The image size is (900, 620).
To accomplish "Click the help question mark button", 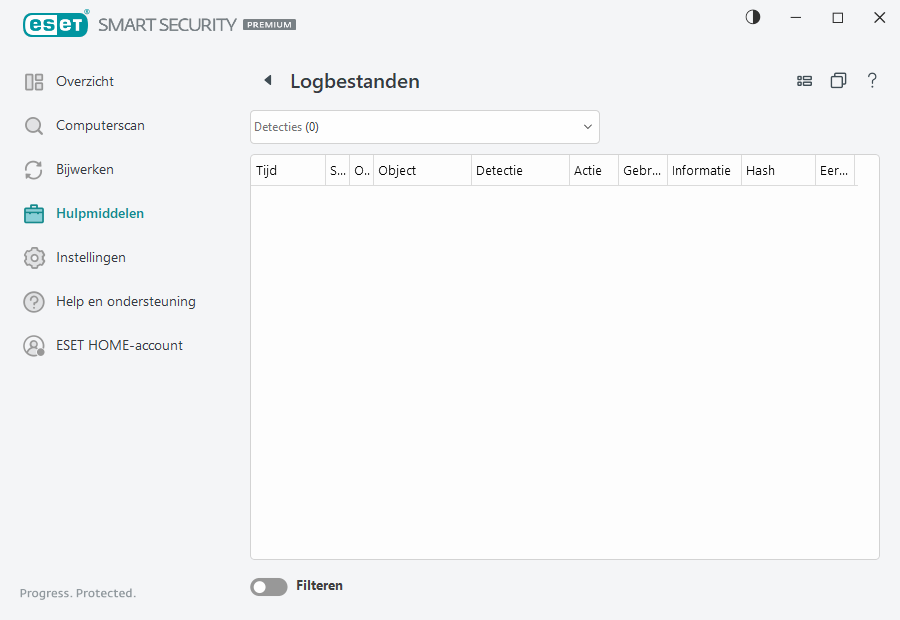I will [x=872, y=80].
